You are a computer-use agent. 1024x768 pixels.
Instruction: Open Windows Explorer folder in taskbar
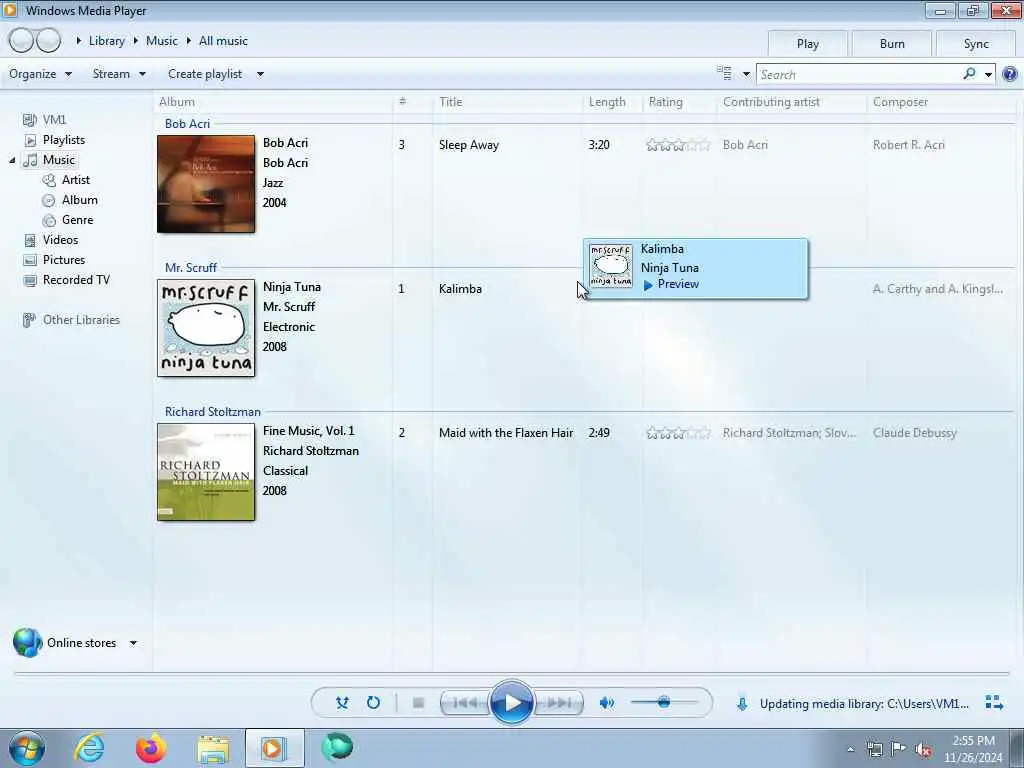click(x=214, y=749)
